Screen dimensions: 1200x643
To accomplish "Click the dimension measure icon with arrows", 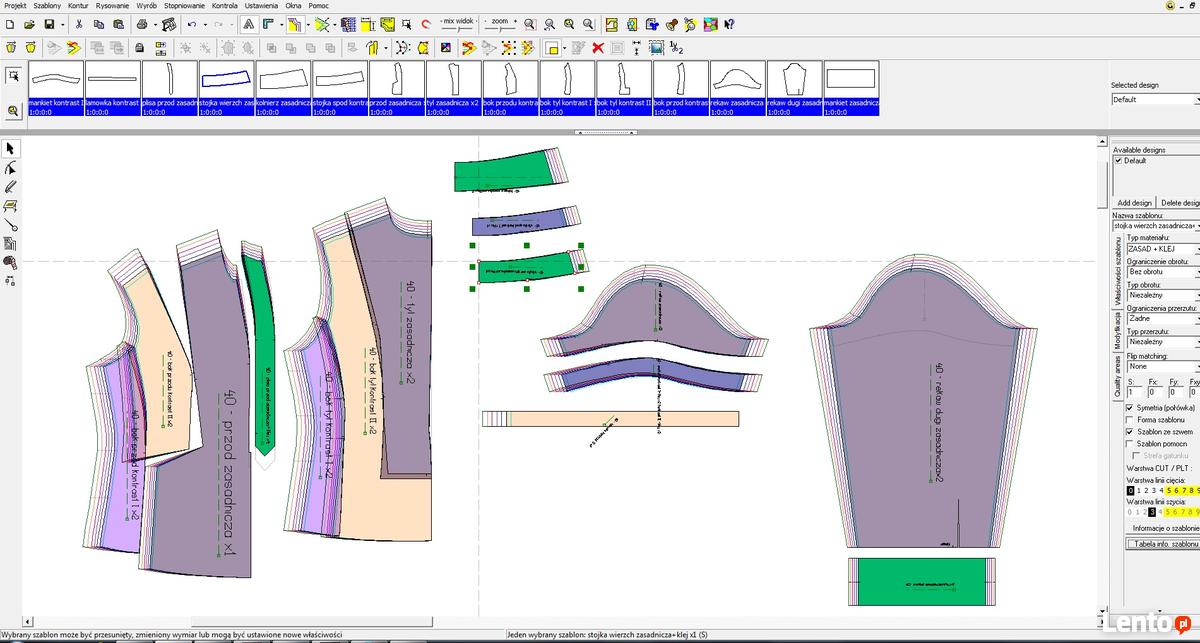I will [x=636, y=47].
